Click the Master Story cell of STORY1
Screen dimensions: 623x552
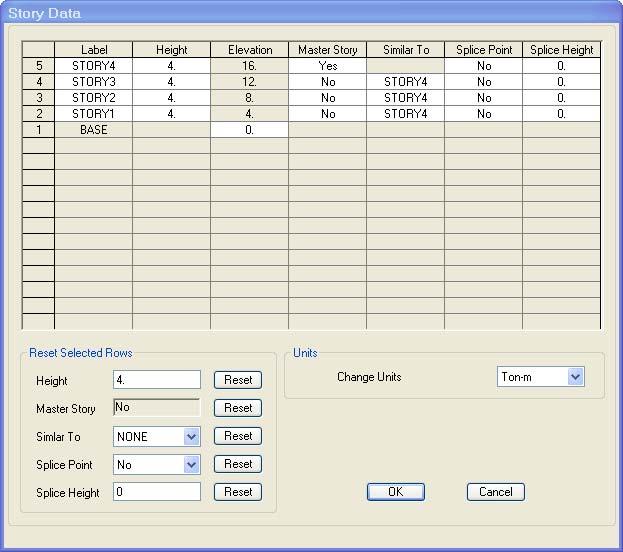[x=327, y=114]
